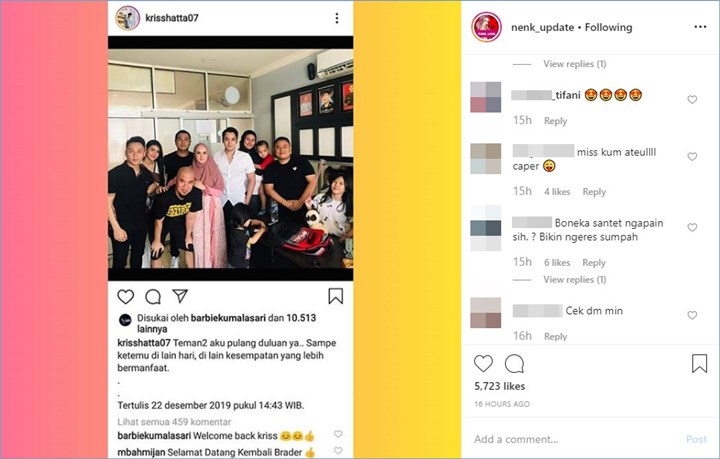Open Lihat semua 459 komentar

coord(174,421)
